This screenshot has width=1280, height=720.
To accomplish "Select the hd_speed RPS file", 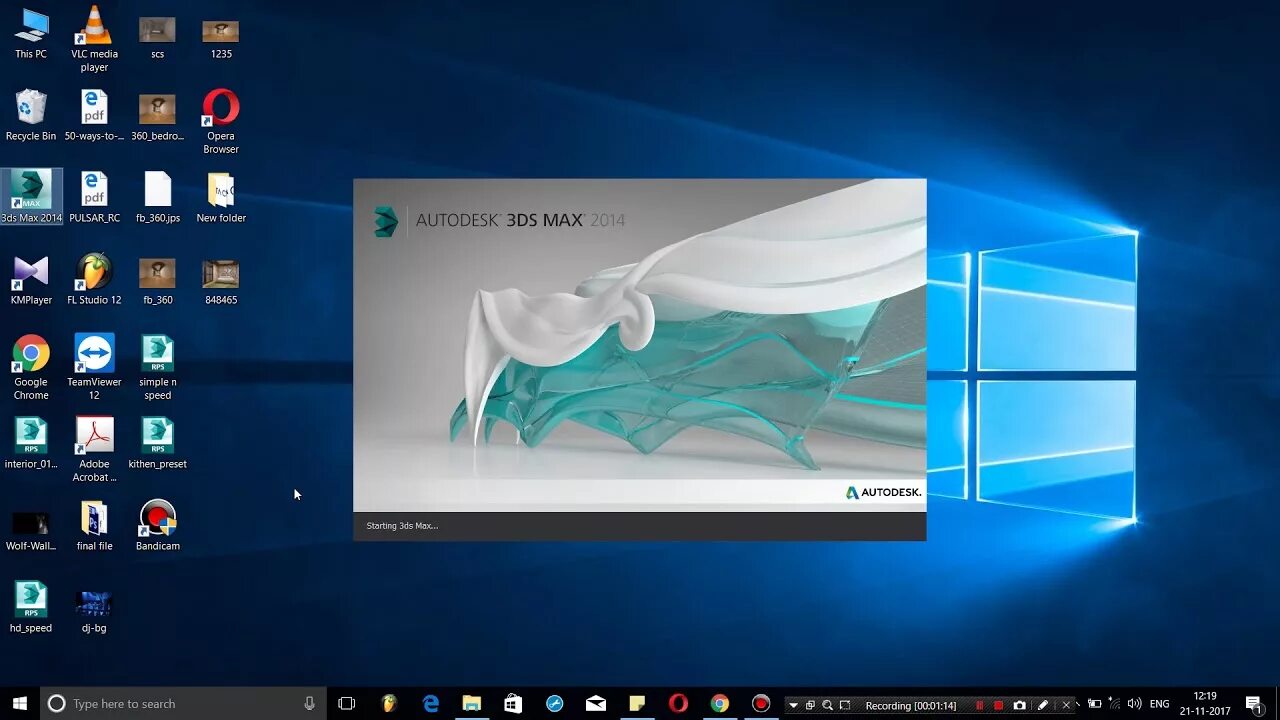I will [x=31, y=607].
